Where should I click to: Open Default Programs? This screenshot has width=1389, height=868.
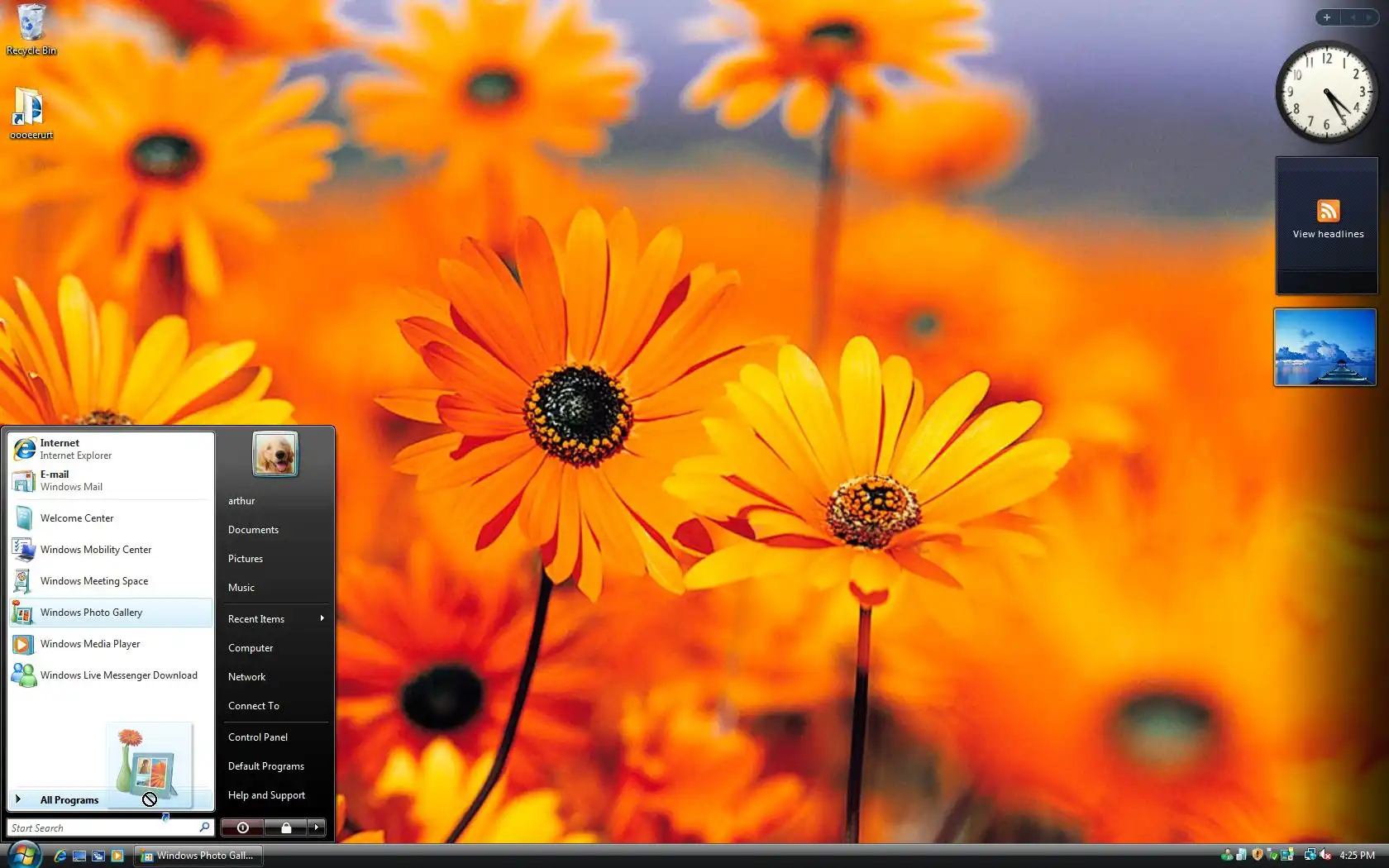(x=275, y=766)
